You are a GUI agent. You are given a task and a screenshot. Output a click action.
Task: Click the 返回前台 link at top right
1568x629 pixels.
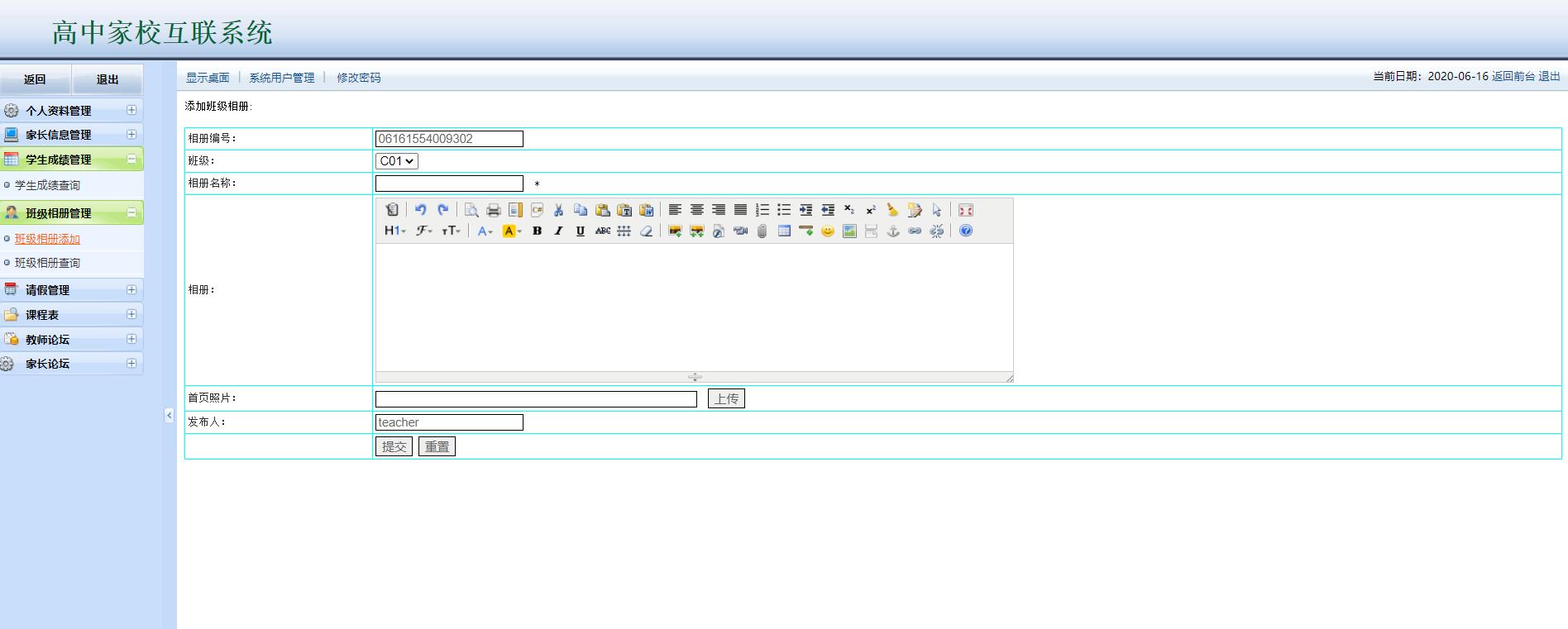[x=1513, y=76]
